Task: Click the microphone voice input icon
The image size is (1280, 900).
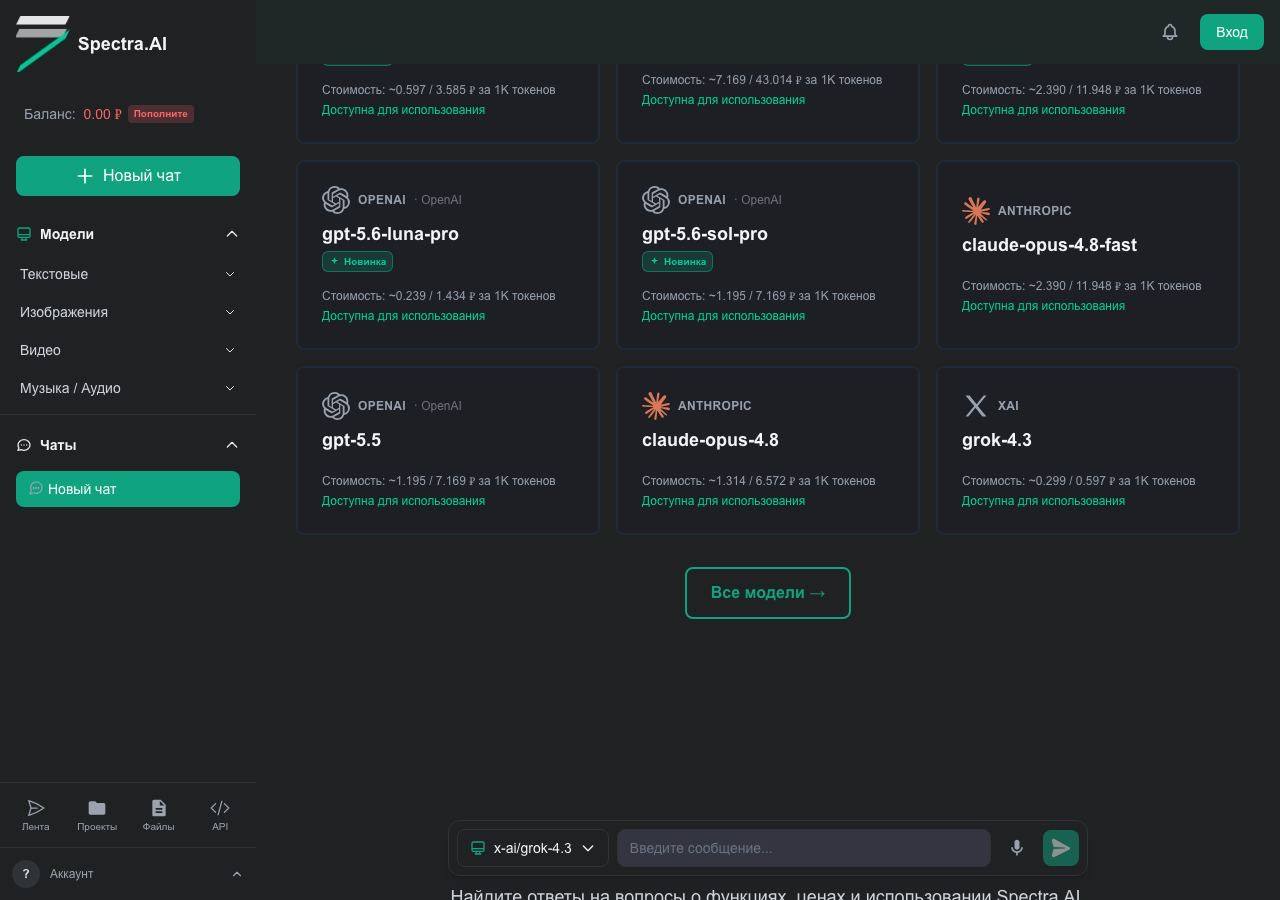Action: click(x=1017, y=848)
